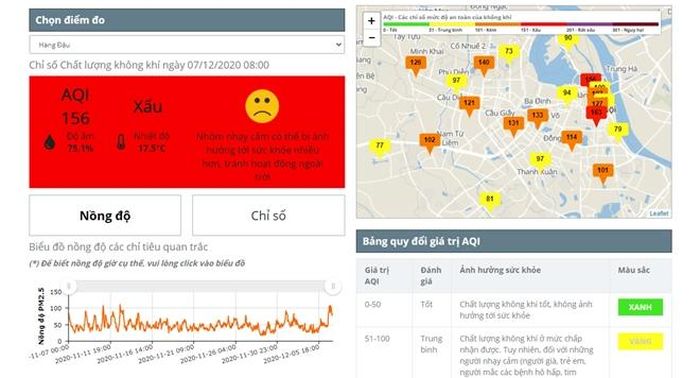Click the Xấu rating label
This screenshot has height=378, width=700.
(148, 106)
